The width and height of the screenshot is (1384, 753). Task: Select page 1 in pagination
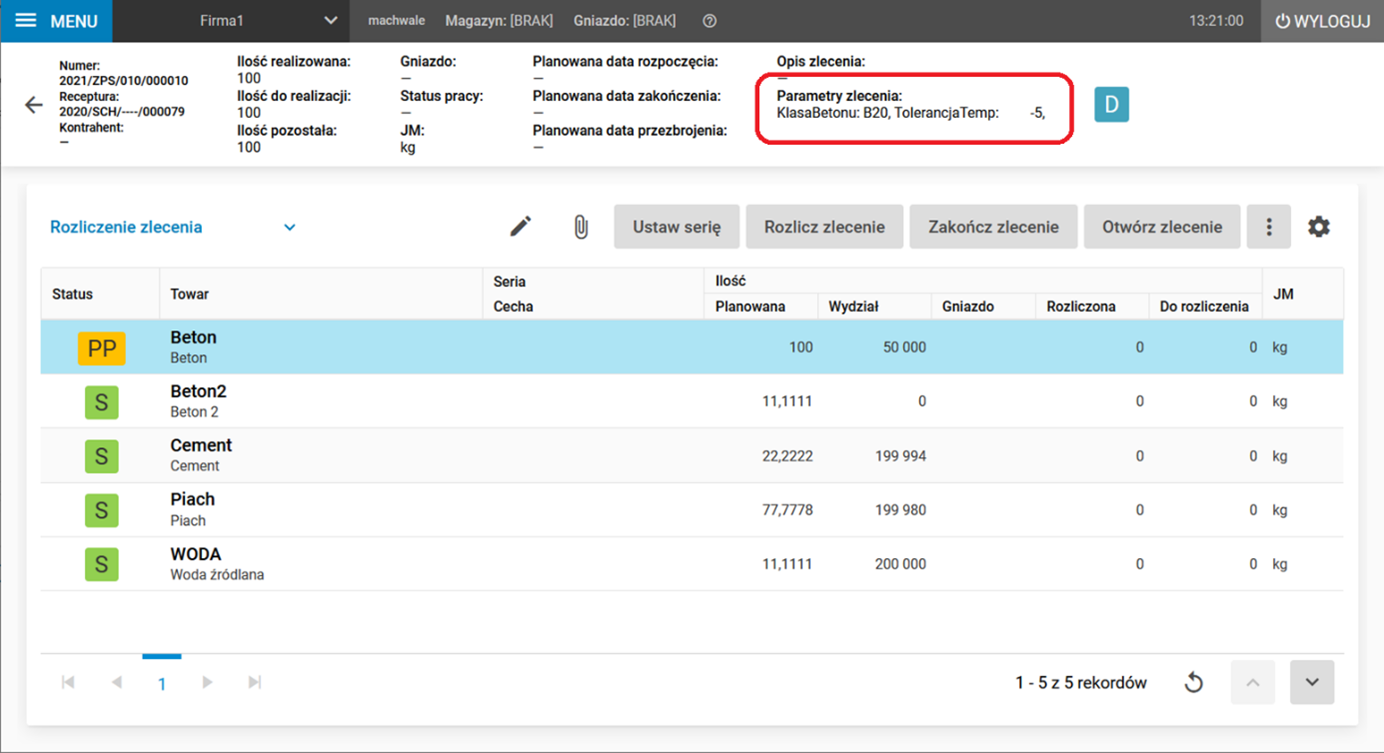coord(162,684)
